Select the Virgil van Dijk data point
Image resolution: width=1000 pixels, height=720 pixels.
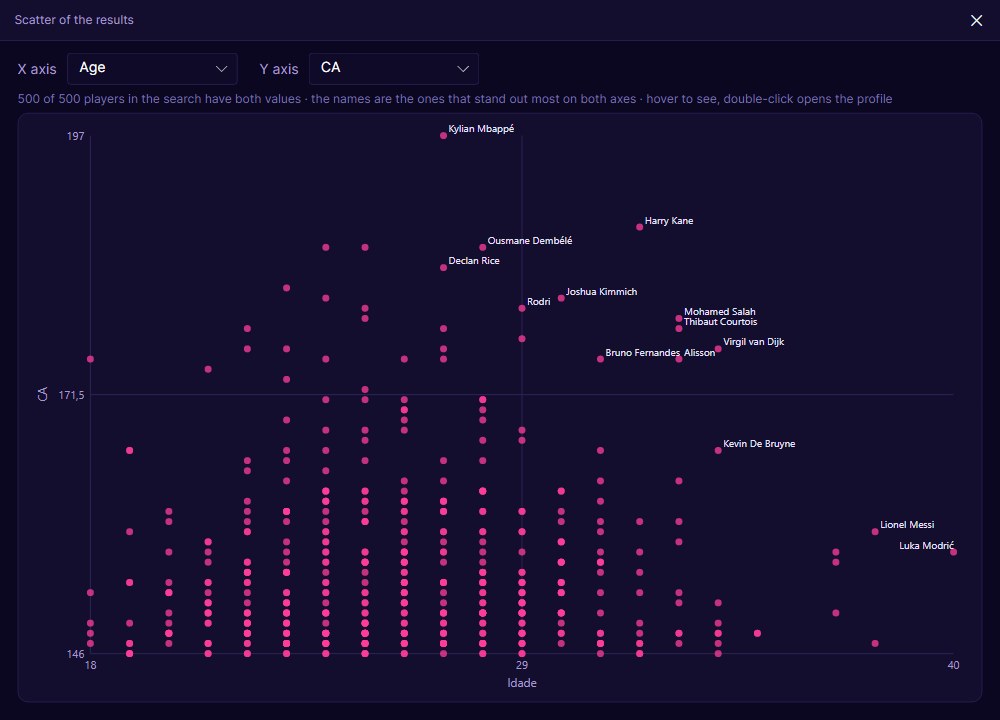[718, 349]
